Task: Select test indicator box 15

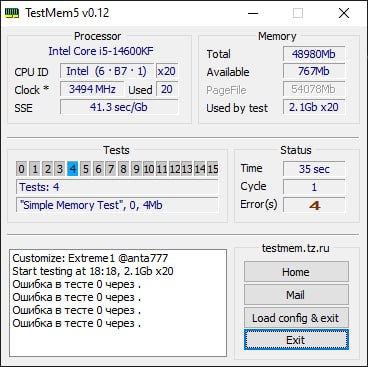Action: pyautogui.click(x=212, y=169)
